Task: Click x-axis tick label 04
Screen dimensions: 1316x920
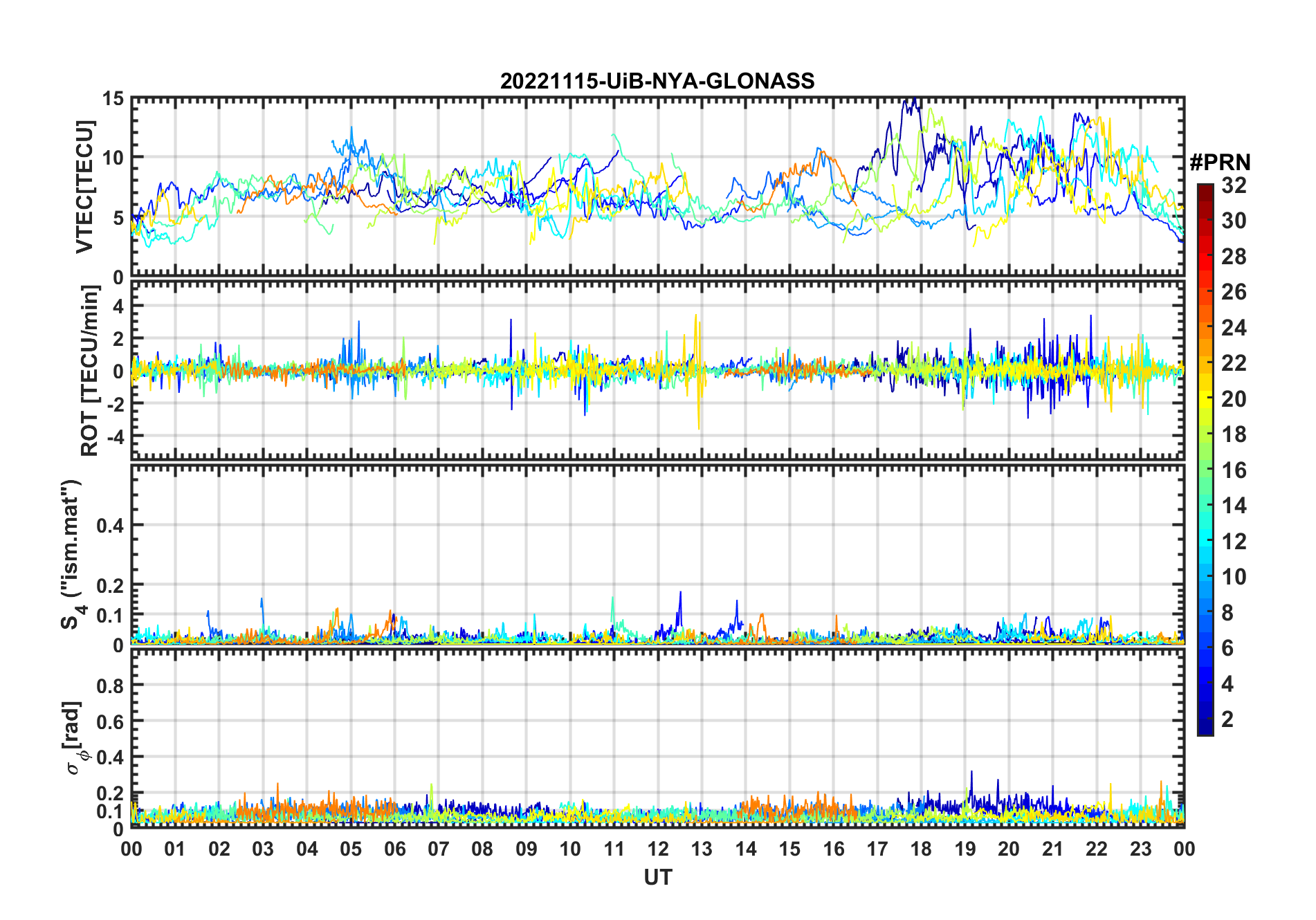Action: (307, 849)
